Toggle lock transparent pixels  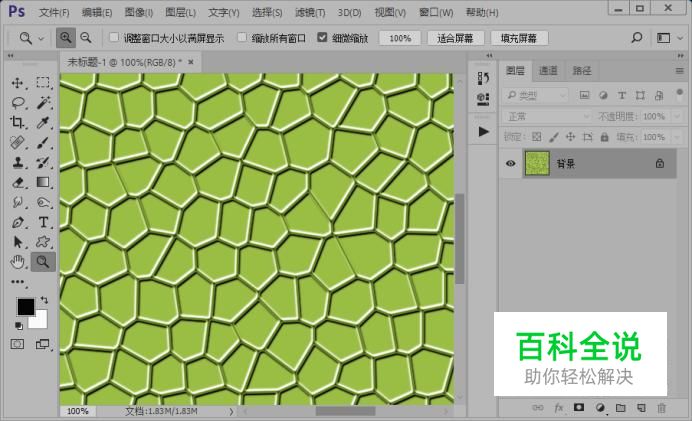pyautogui.click(x=536, y=137)
